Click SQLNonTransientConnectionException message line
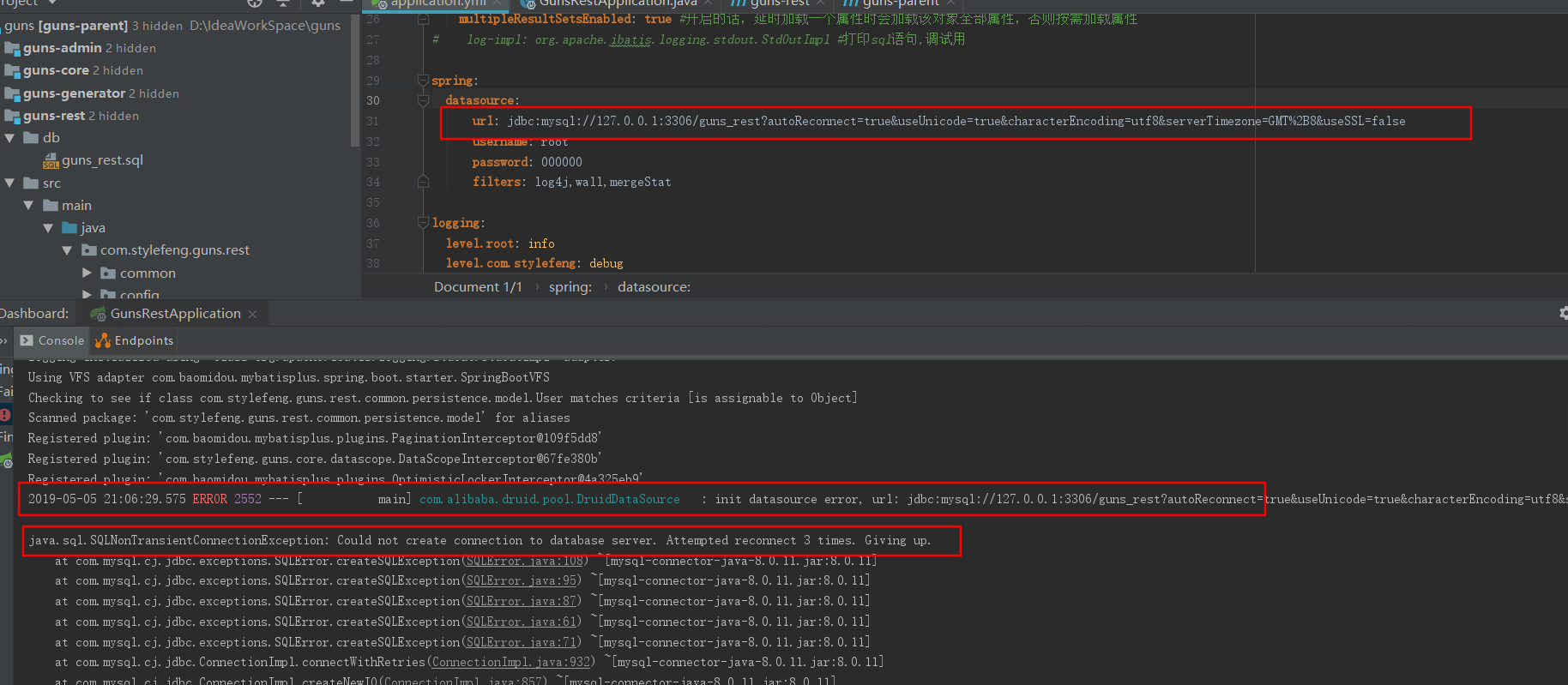This screenshot has height=685, width=1568. click(x=479, y=541)
